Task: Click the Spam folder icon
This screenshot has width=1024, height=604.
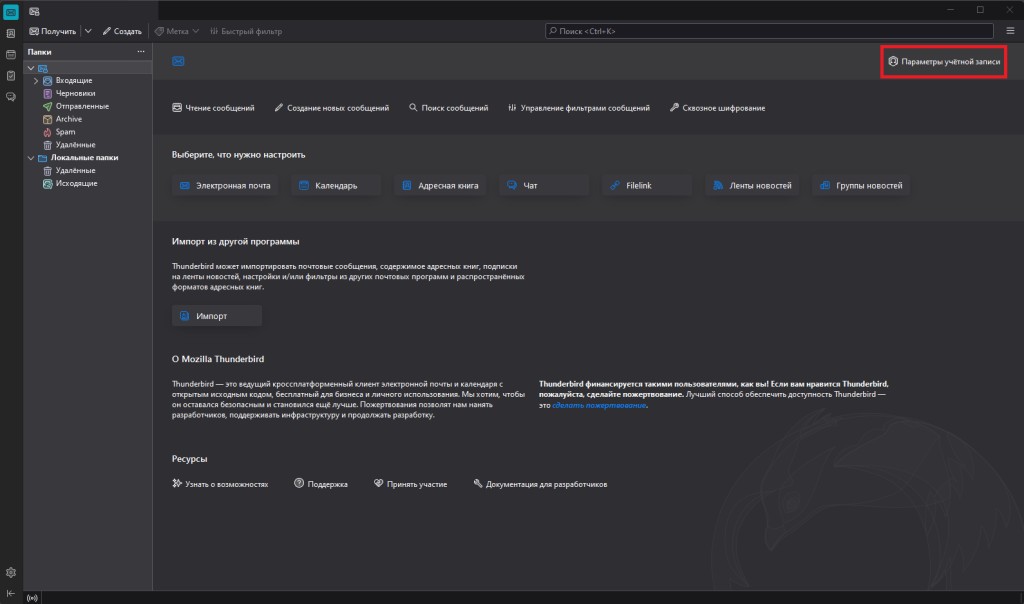Action: (x=48, y=132)
